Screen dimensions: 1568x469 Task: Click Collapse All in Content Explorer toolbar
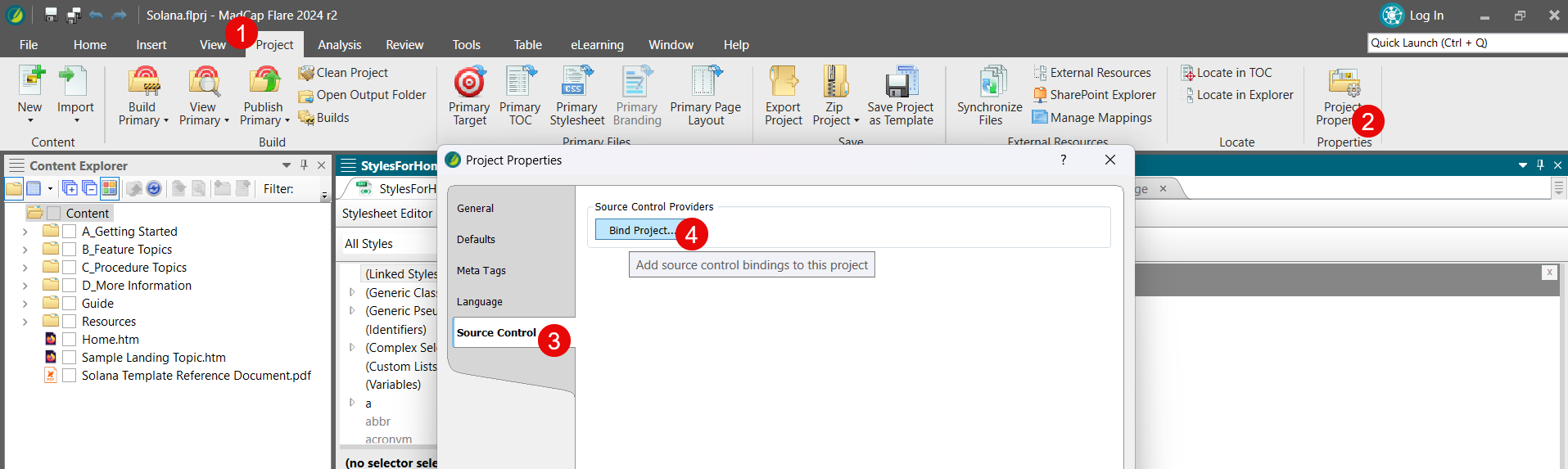(89, 189)
